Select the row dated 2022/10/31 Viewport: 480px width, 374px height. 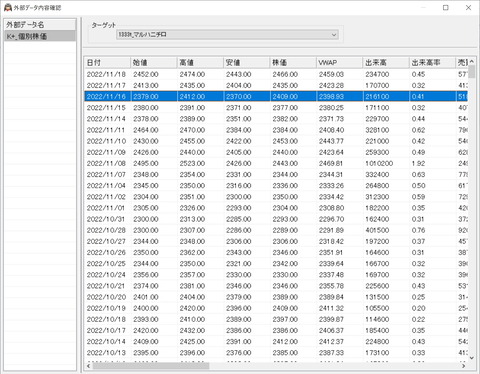(276, 219)
